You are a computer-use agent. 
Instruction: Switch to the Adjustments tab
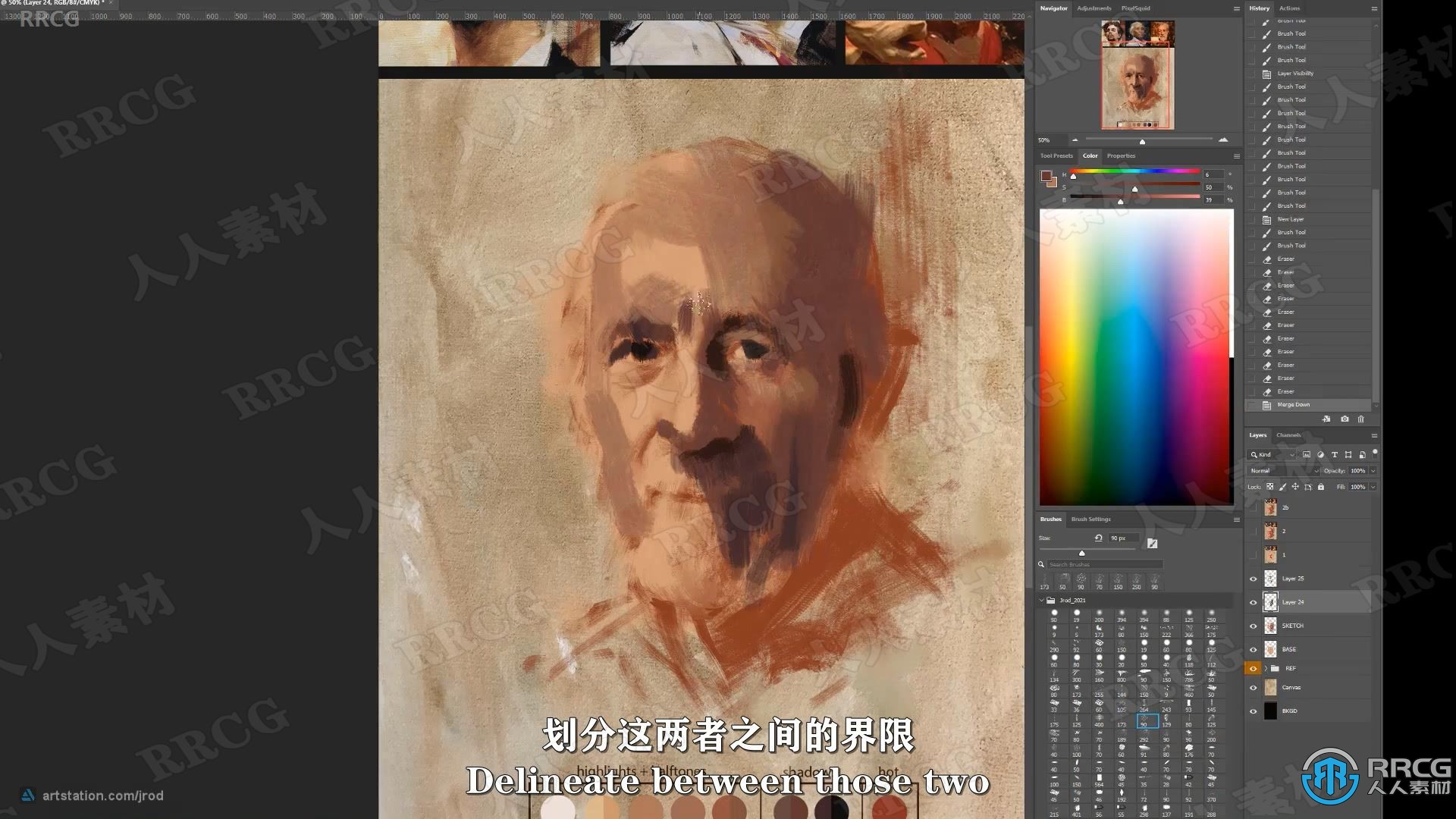tap(1094, 8)
